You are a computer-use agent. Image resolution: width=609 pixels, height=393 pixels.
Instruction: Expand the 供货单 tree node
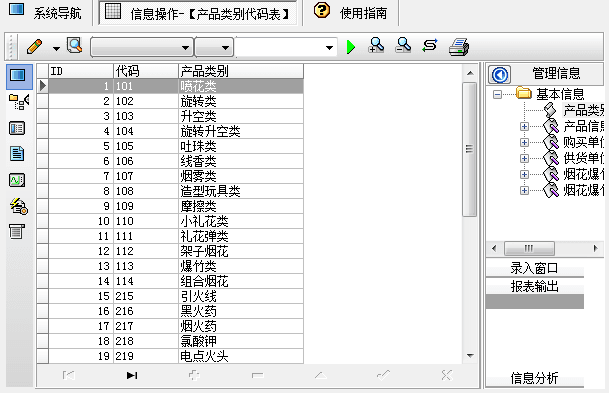[524, 158]
